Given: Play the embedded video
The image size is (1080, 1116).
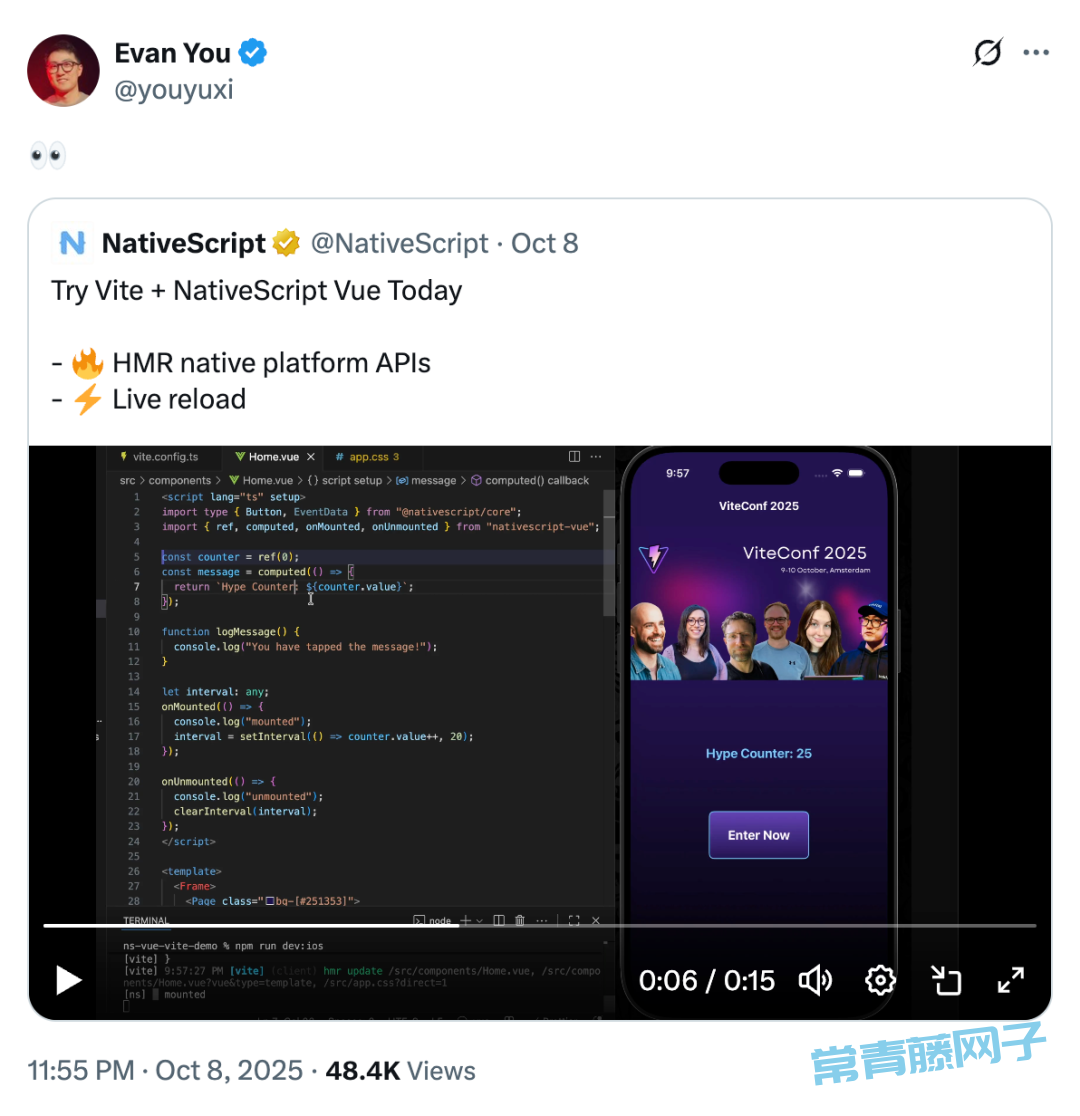Looking at the screenshot, I should [69, 980].
